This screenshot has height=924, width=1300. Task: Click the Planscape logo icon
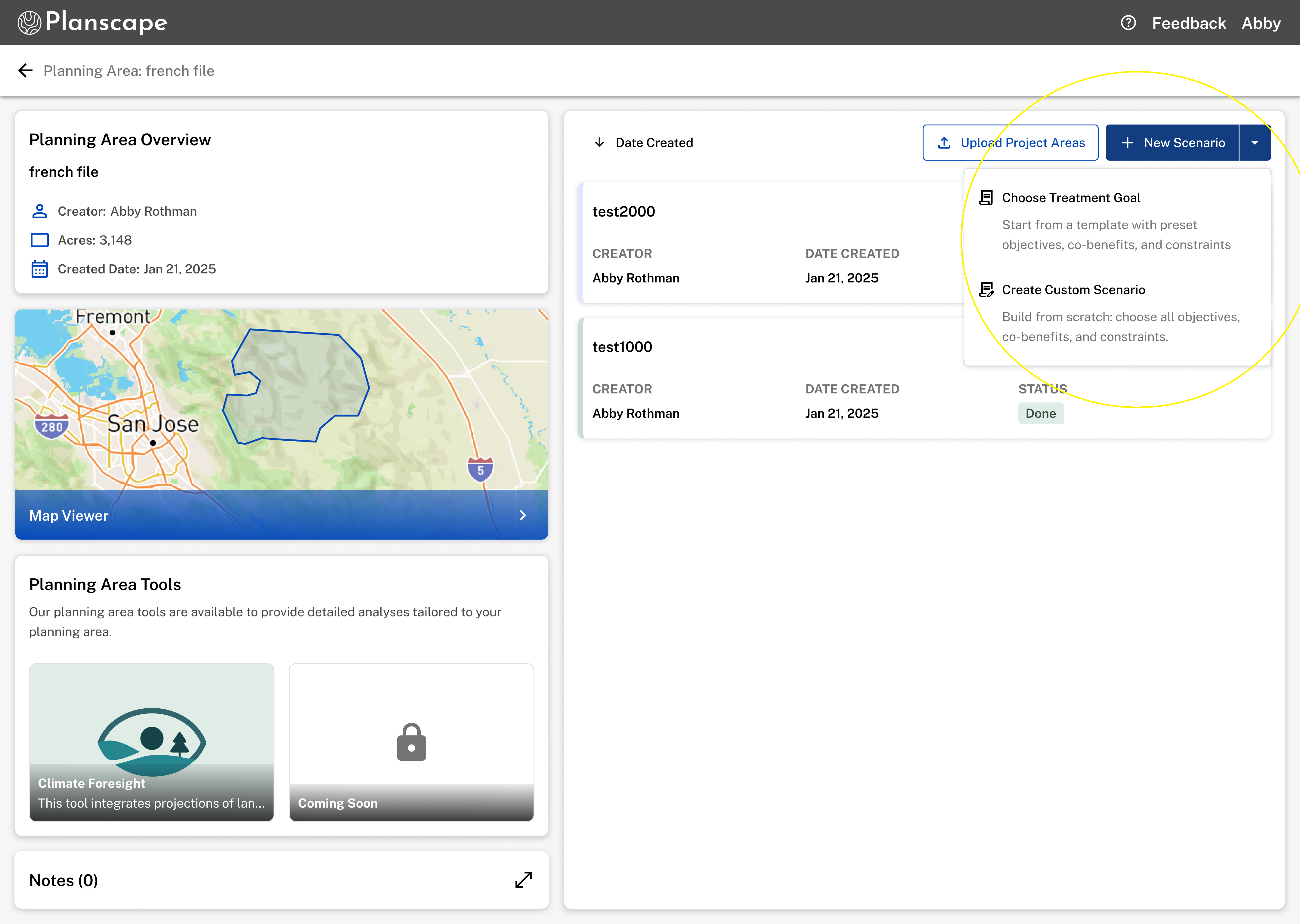(29, 23)
